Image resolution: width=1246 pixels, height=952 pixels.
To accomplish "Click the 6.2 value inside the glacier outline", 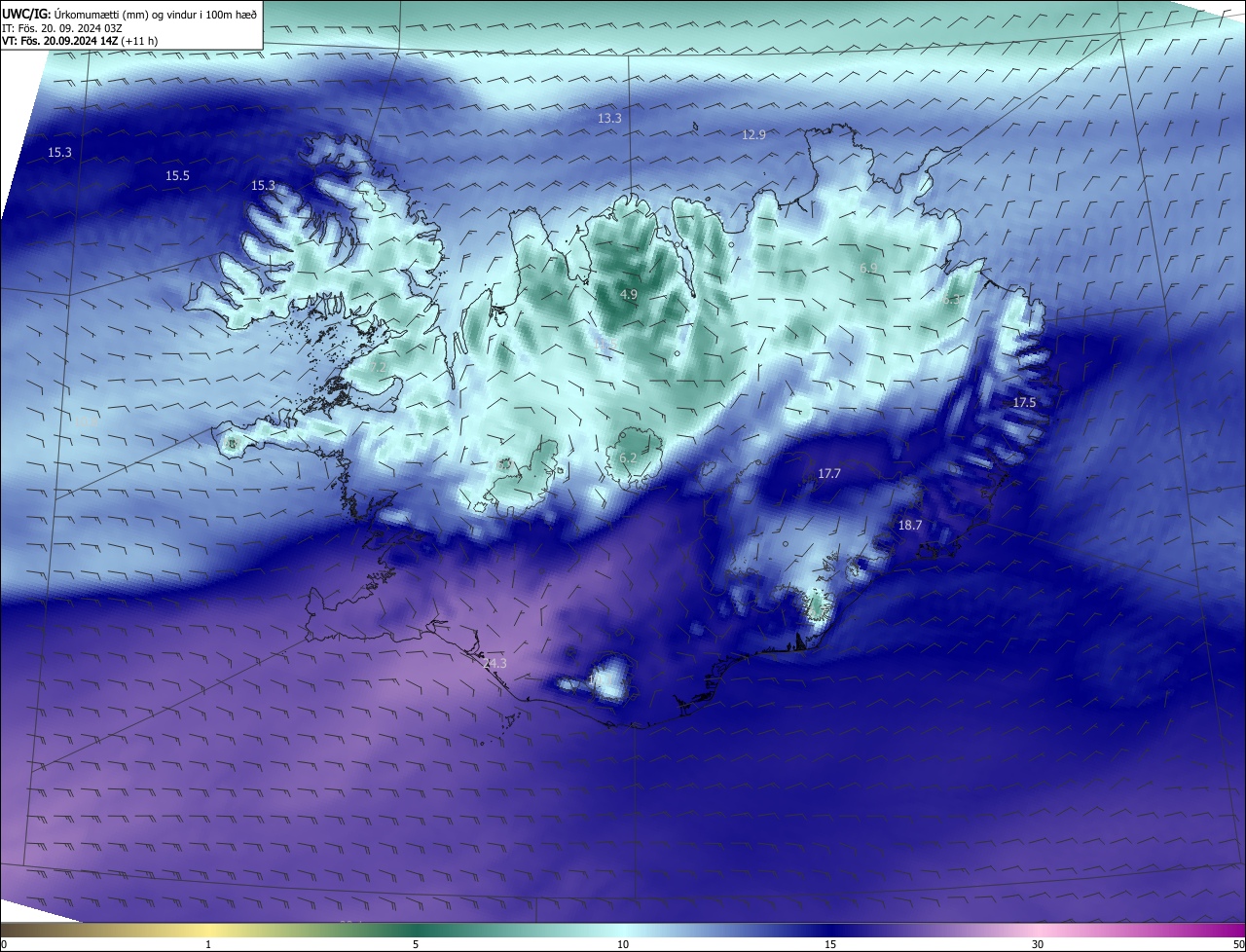I will [628, 458].
